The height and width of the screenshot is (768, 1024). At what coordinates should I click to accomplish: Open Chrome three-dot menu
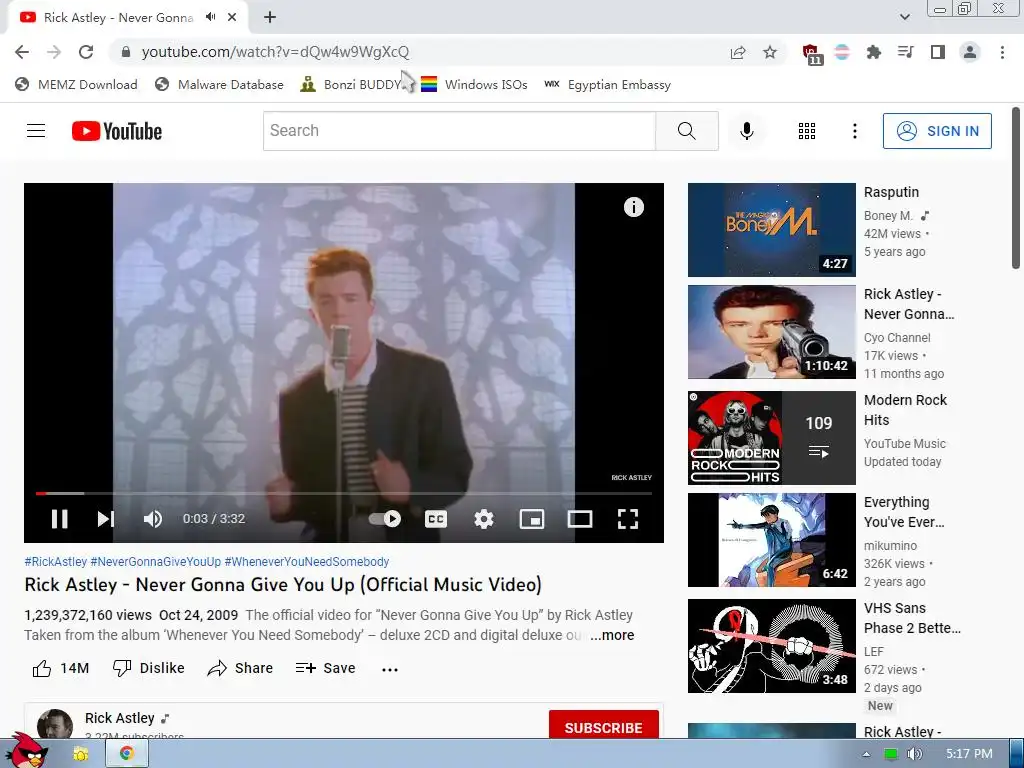[1002, 52]
